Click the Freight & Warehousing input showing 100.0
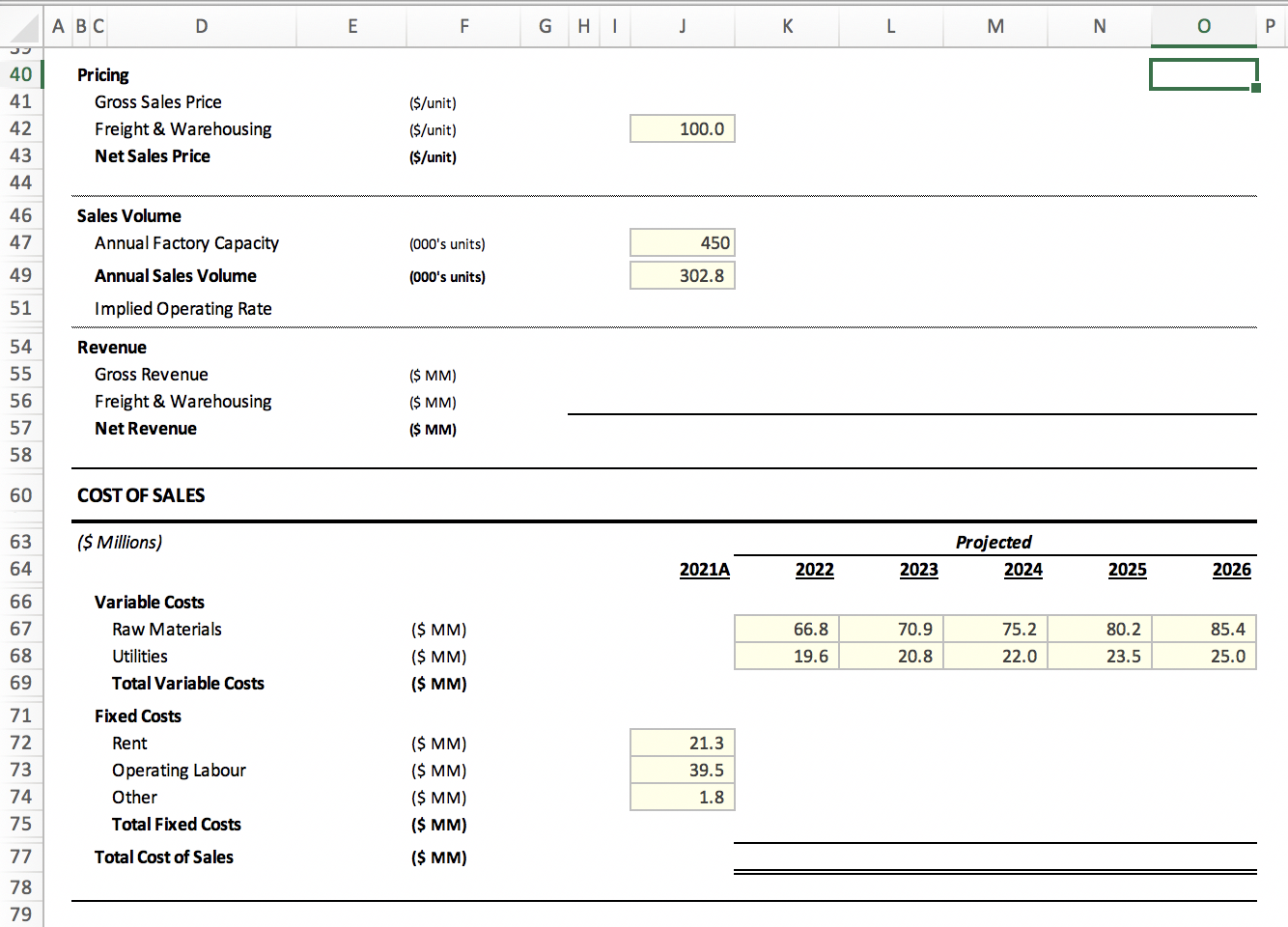 point(682,127)
